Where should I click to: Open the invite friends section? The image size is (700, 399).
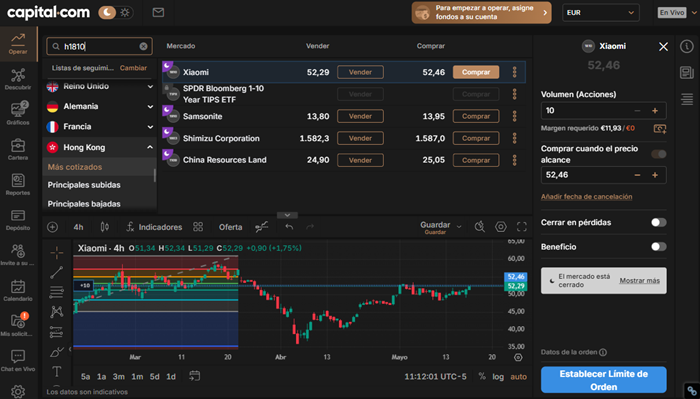[x=18, y=255]
